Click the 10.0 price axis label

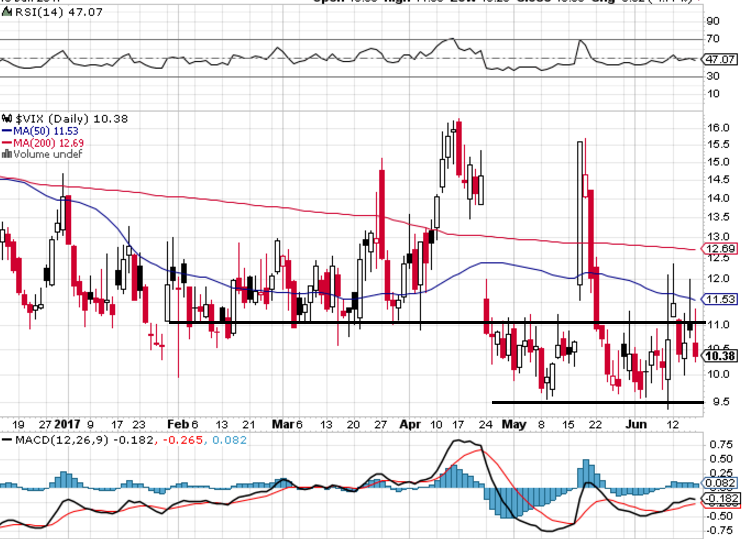point(718,374)
